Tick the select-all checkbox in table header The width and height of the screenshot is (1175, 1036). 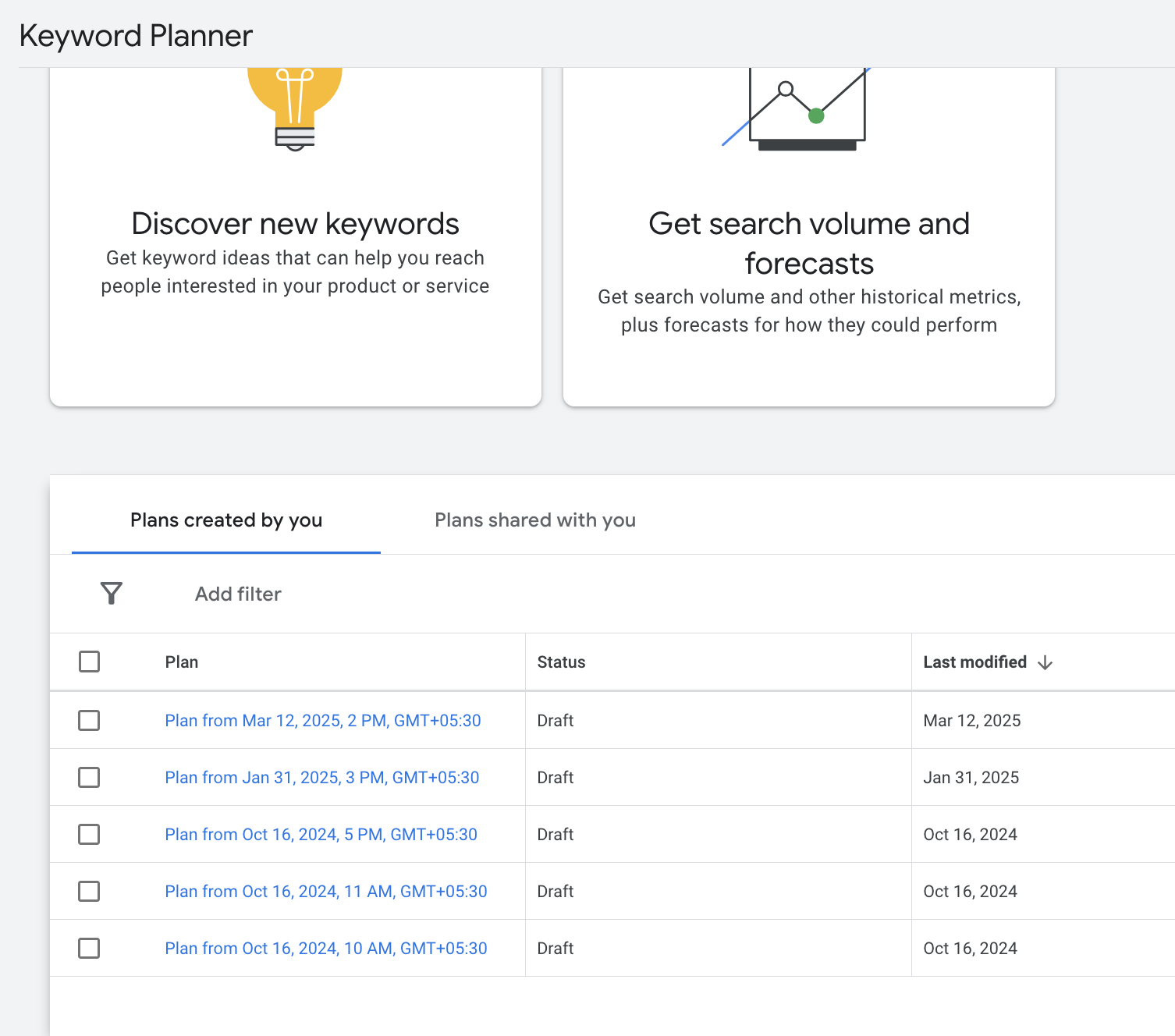(90, 662)
